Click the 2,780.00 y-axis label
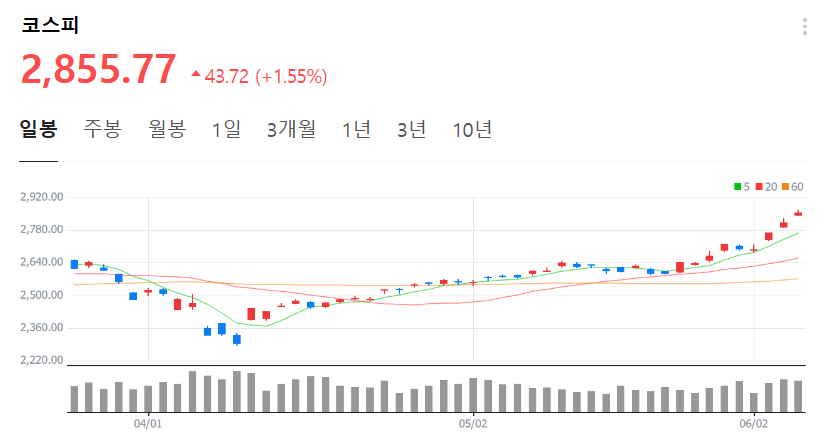 pyautogui.click(x=42, y=230)
